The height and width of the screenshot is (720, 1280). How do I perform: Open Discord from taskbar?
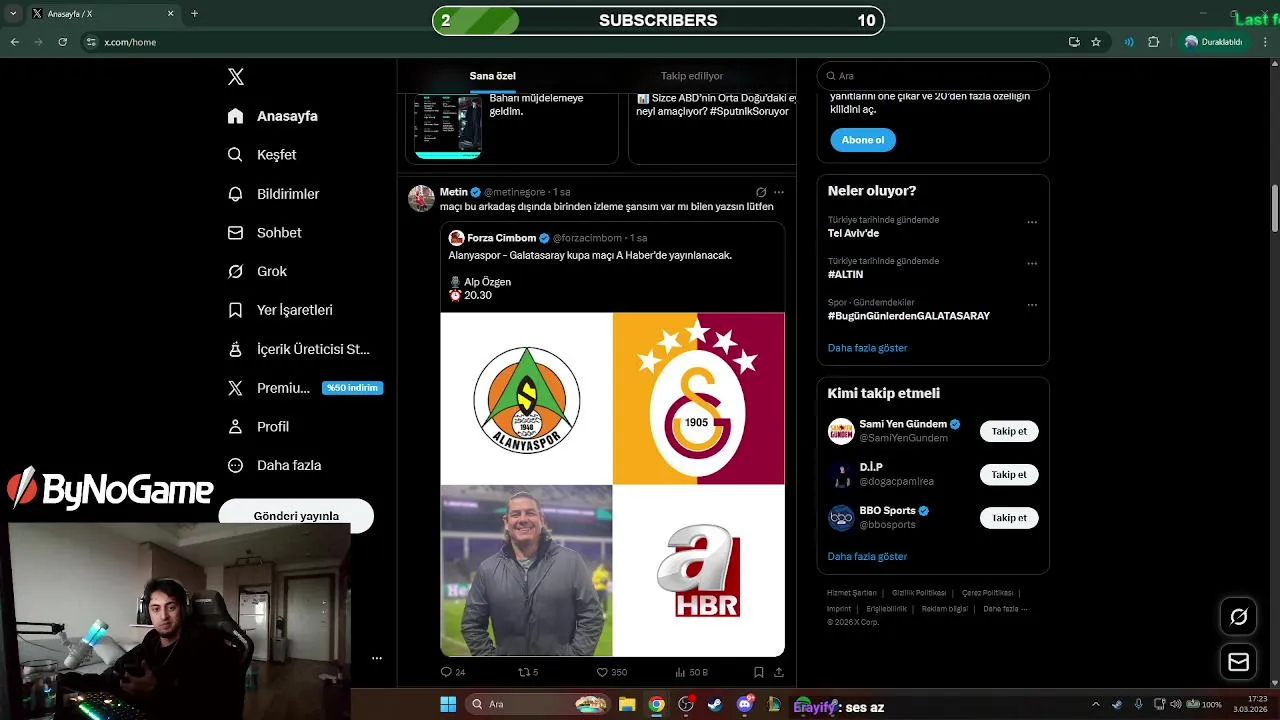[745, 704]
